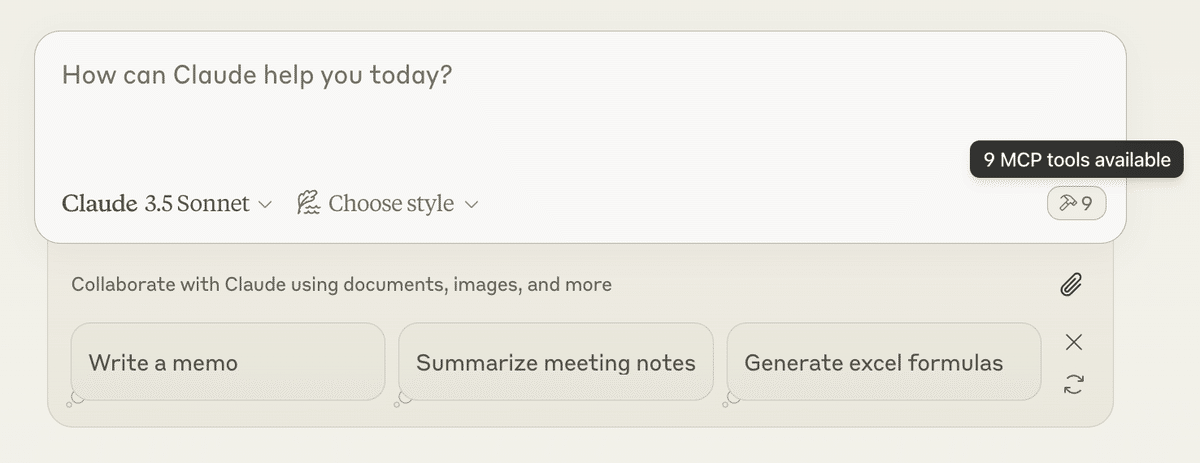
Task: Select the Write a memo suggestion
Action: point(227,362)
